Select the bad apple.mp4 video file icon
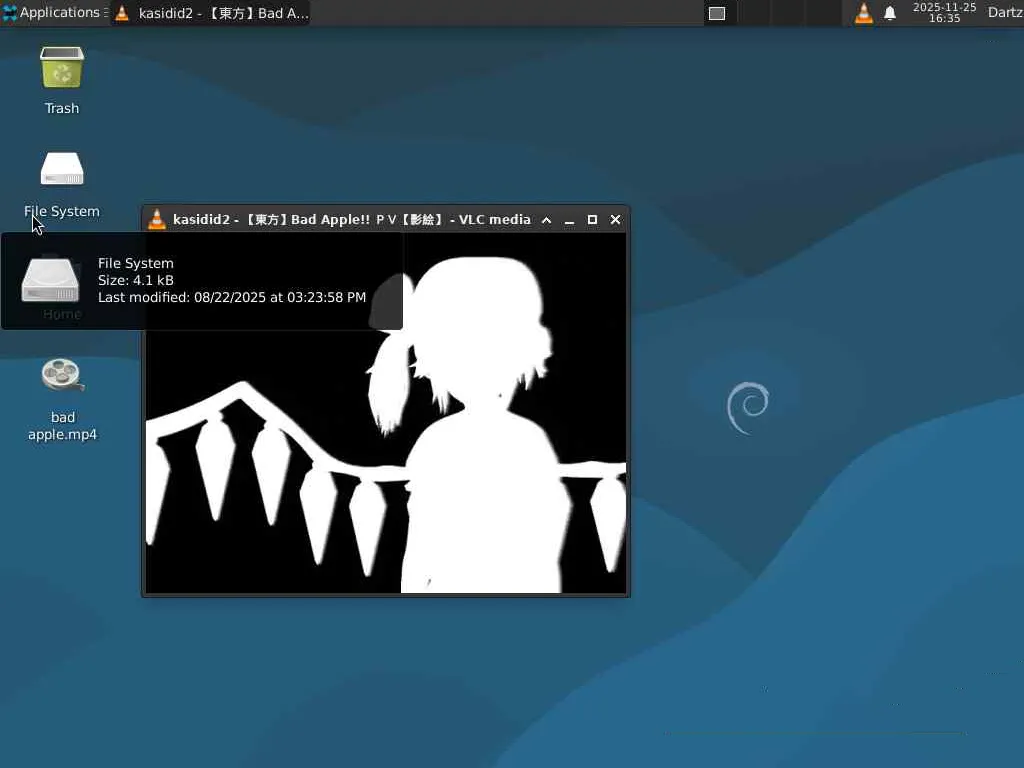1024x768 pixels. click(62, 376)
